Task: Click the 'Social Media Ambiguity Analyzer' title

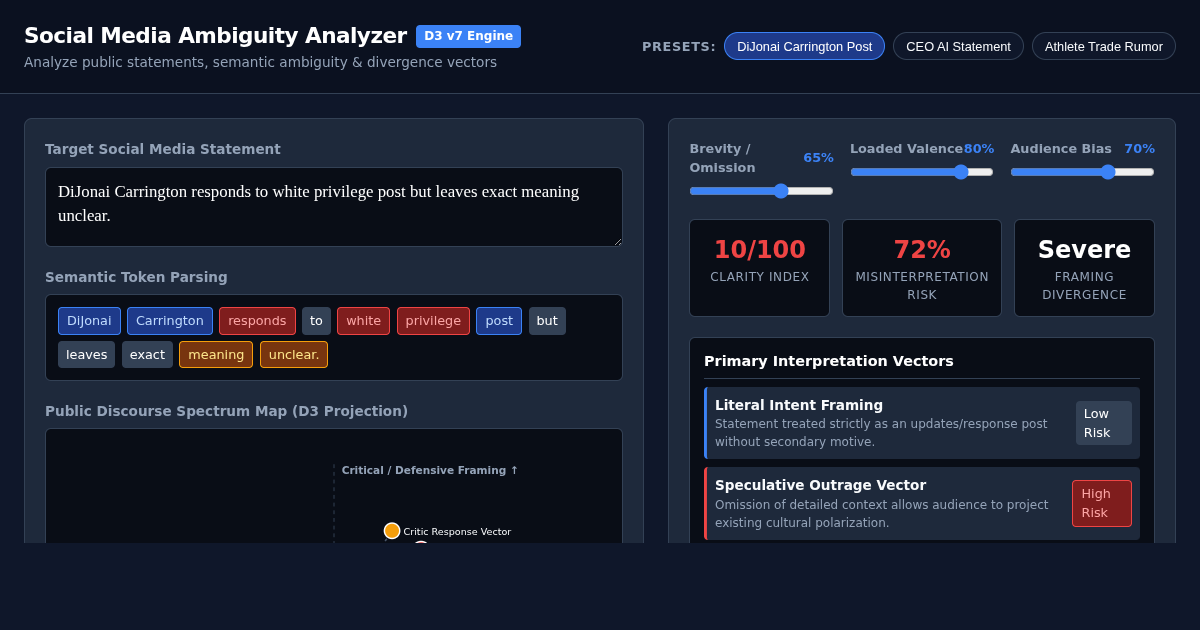Action: point(215,36)
